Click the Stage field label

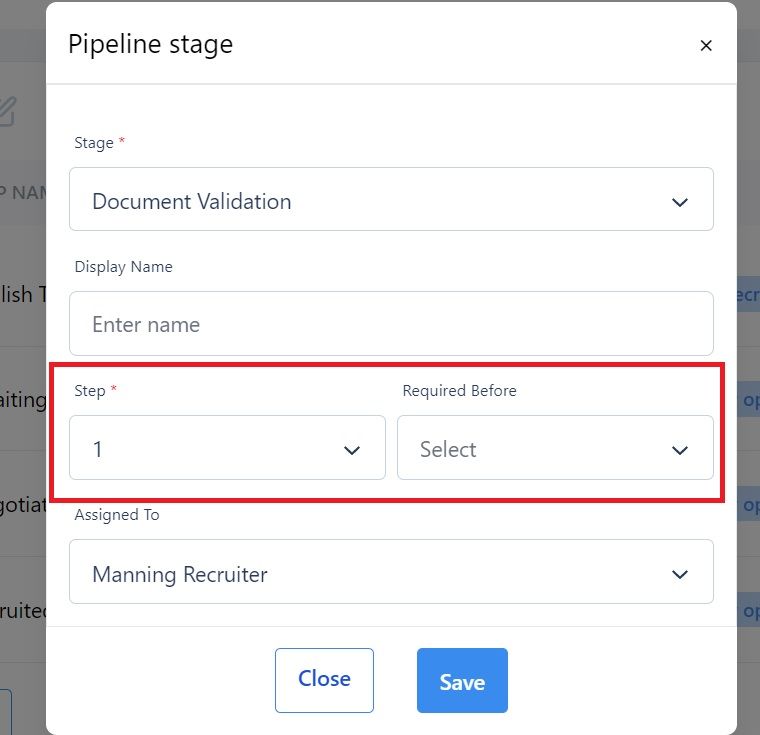tap(94, 143)
